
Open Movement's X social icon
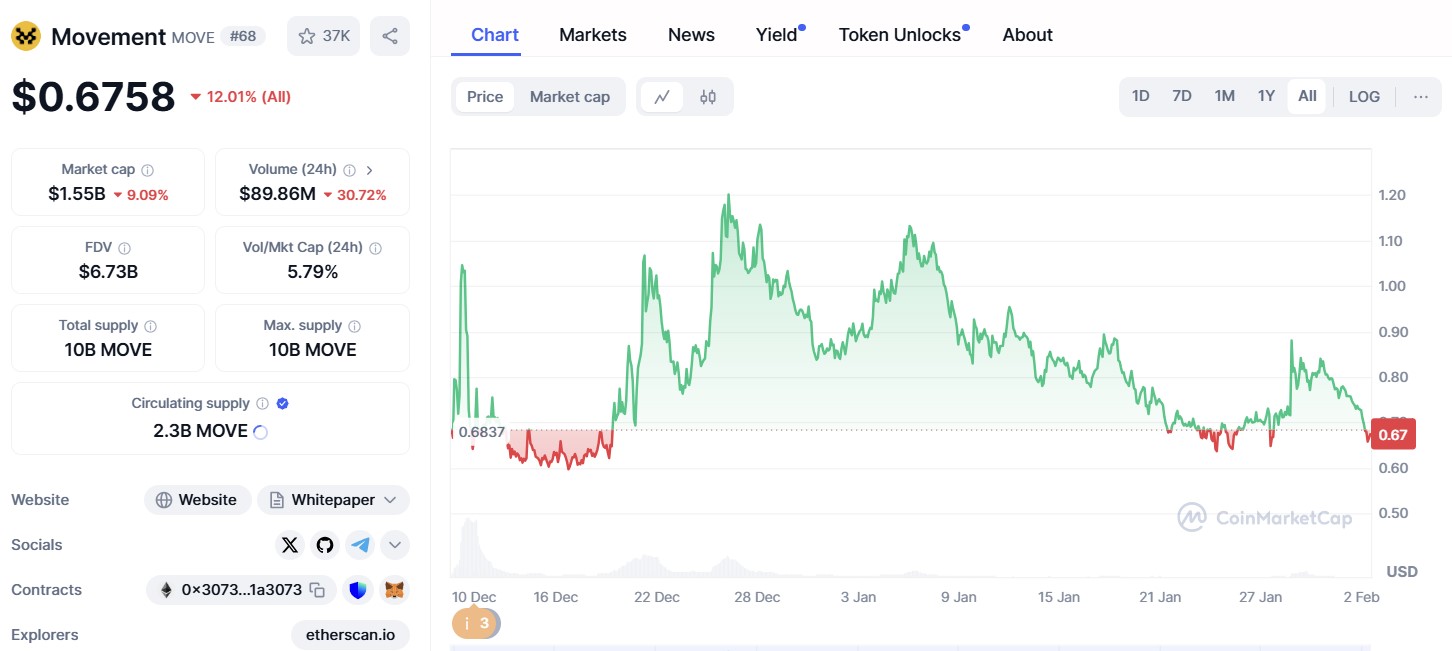click(x=289, y=545)
